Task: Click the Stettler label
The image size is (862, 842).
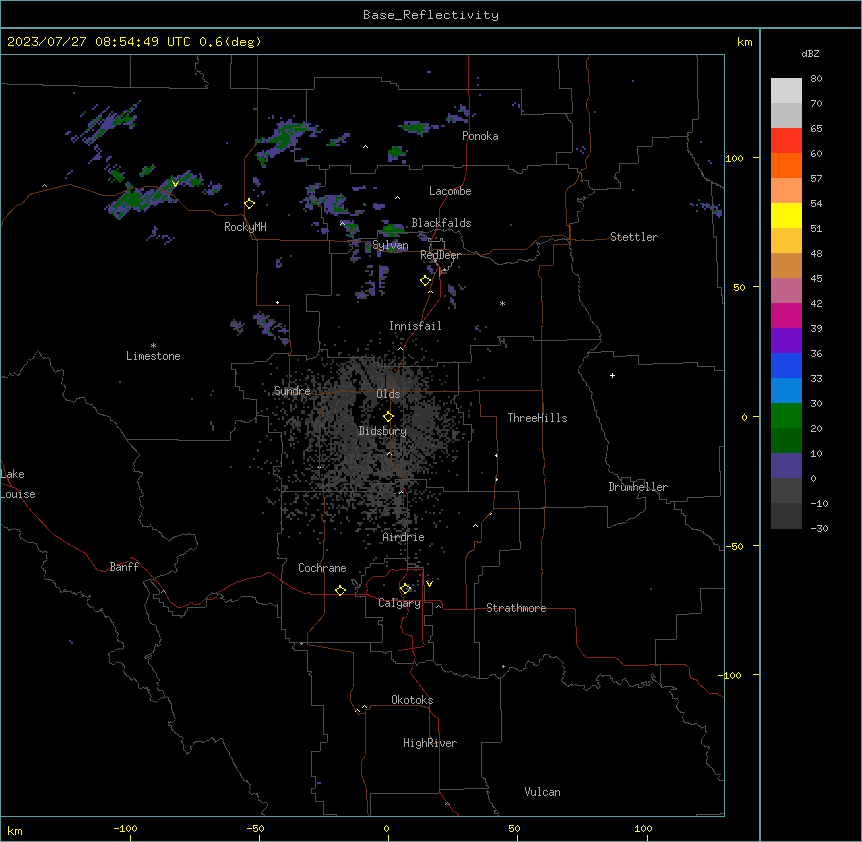Action: [x=634, y=237]
